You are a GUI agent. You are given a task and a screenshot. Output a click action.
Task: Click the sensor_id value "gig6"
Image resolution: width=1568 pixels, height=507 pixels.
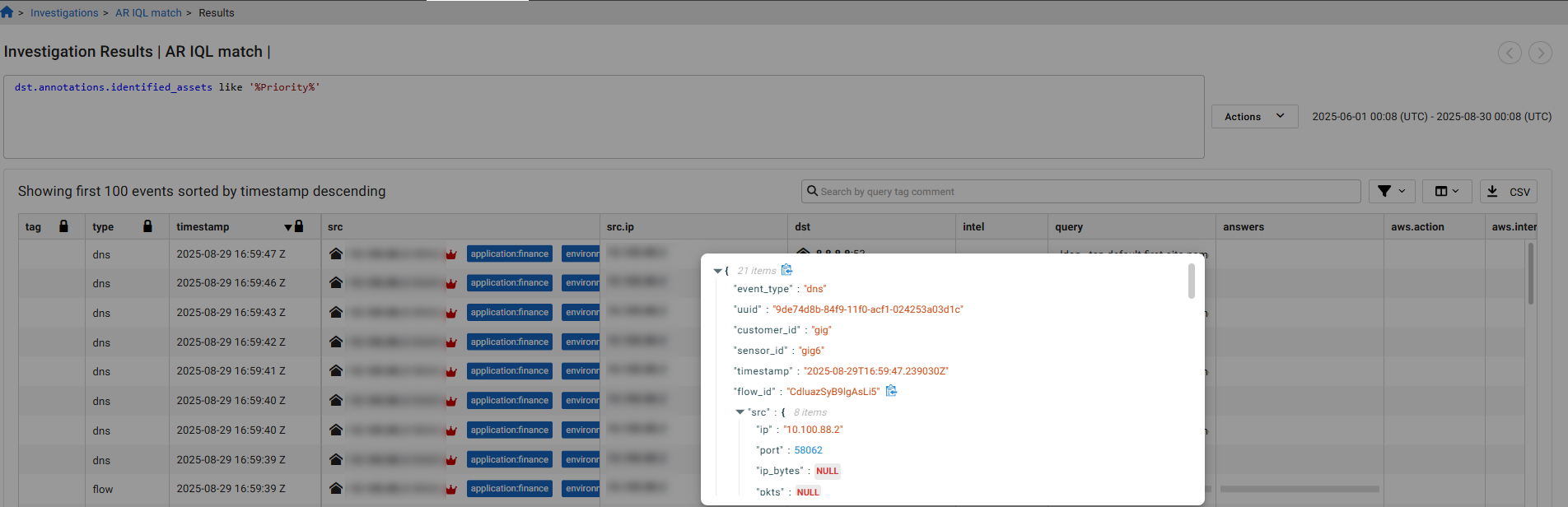click(811, 351)
